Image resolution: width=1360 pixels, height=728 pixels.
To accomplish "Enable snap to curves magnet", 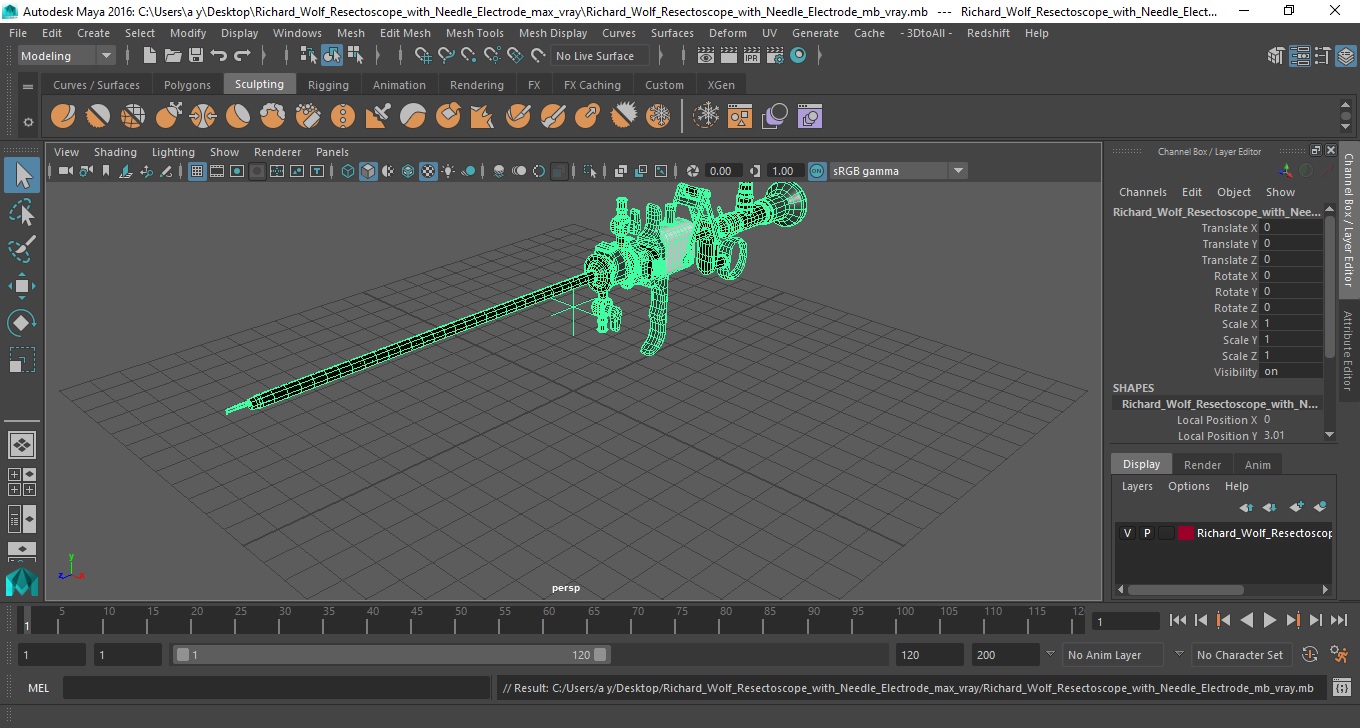I will click(x=445, y=56).
